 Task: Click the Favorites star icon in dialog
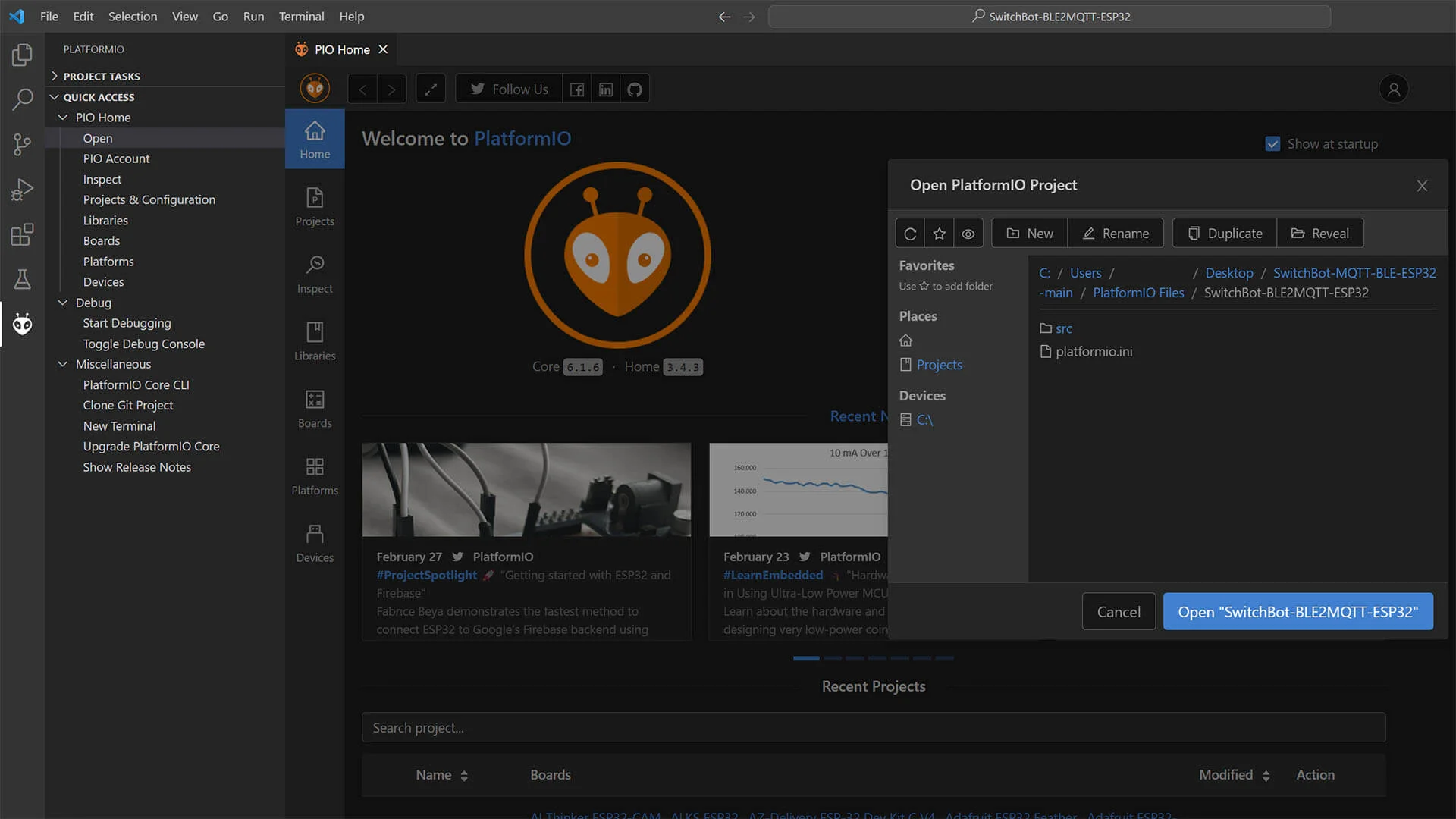[939, 232]
